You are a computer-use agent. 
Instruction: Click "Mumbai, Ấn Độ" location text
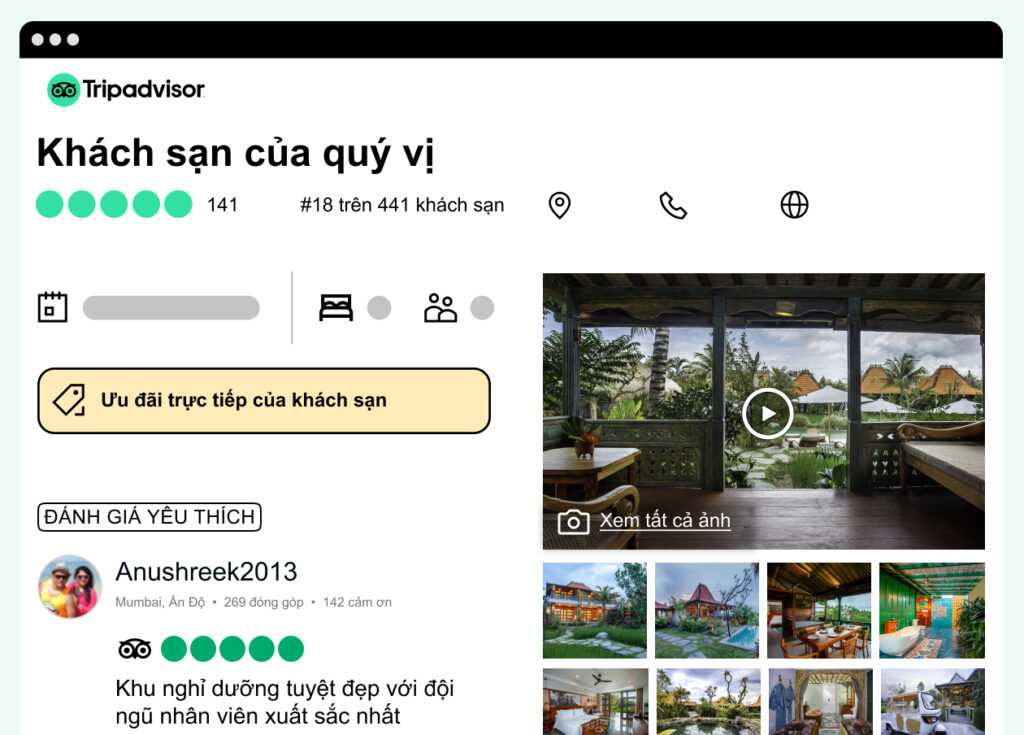160,602
